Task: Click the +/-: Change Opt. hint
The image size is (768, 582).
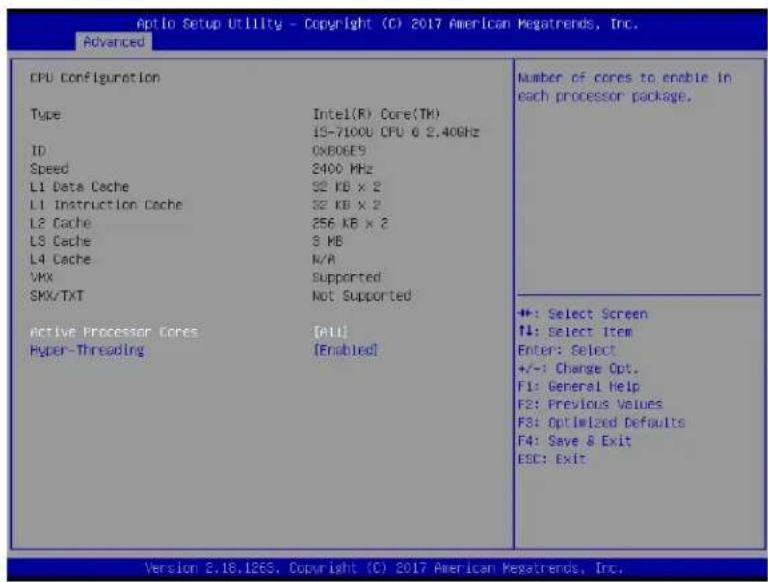Action: 578,368
